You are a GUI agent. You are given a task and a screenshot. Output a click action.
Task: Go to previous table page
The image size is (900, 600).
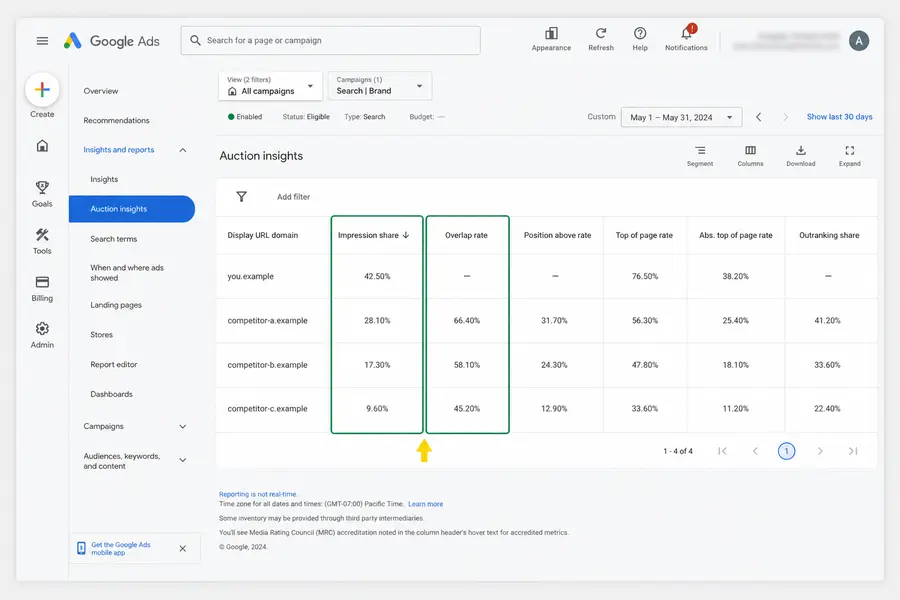click(755, 451)
